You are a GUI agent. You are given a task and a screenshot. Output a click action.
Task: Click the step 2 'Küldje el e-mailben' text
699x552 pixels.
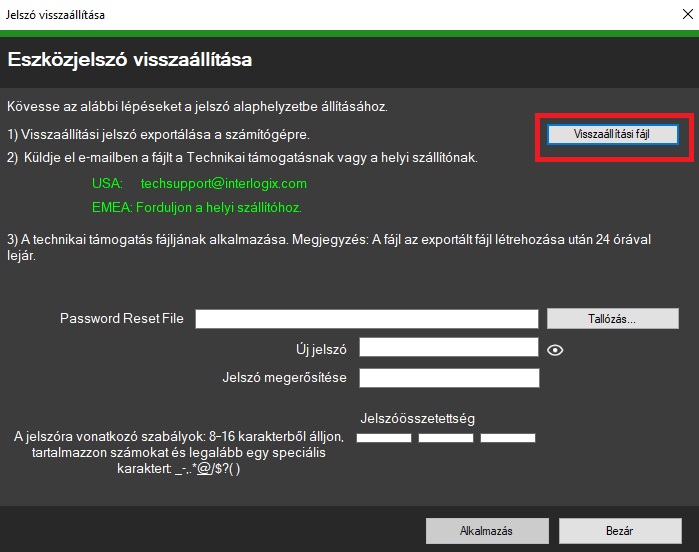[242, 158]
